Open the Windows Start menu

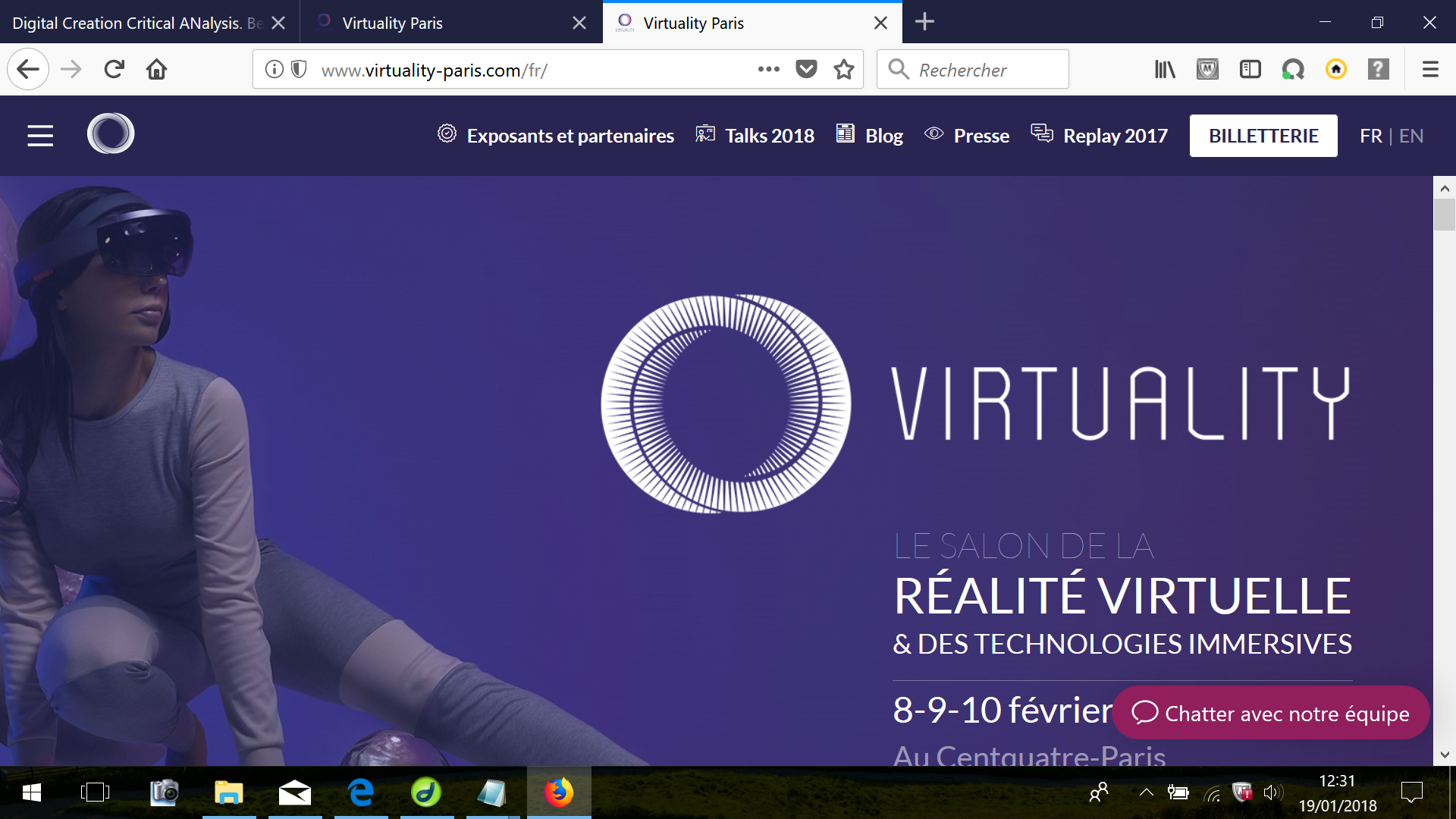point(31,792)
